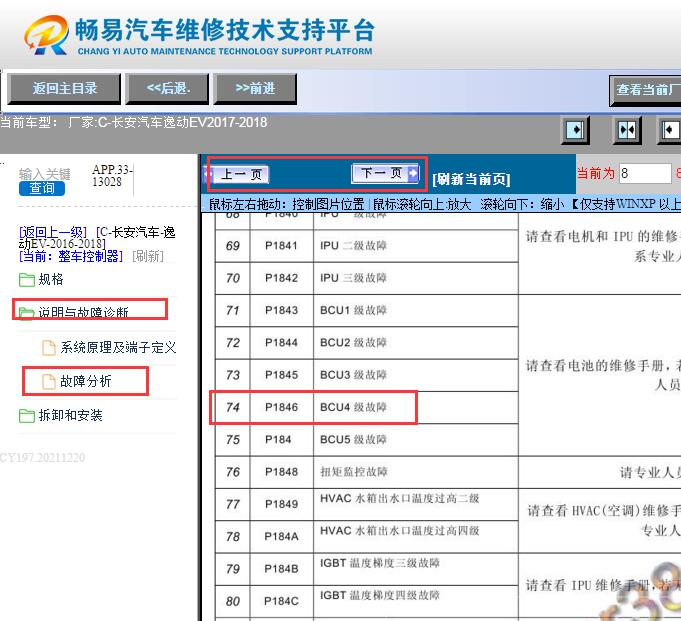The image size is (681, 621).
Task: Click IGBT 温度梯度三级故障 text
Action: click(380, 563)
